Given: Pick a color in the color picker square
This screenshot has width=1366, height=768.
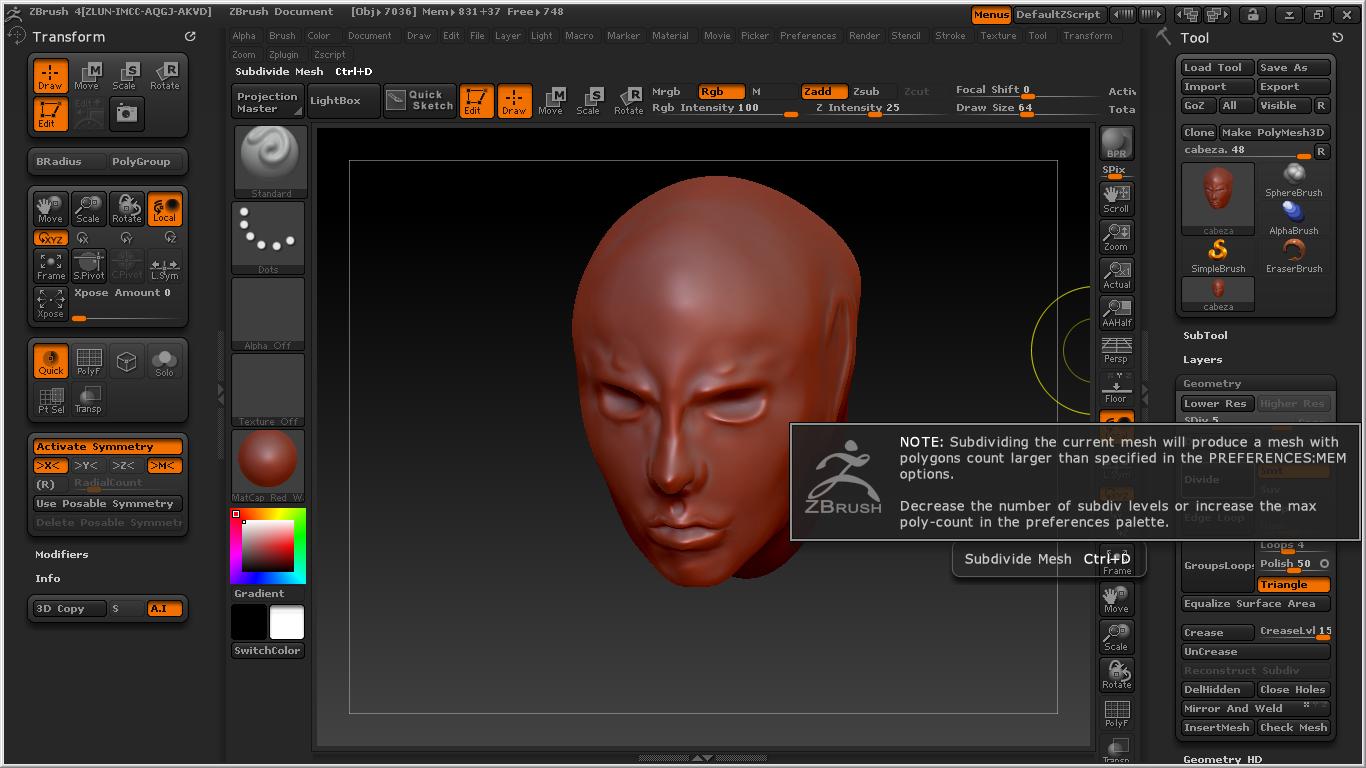Looking at the screenshot, I should 268,546.
